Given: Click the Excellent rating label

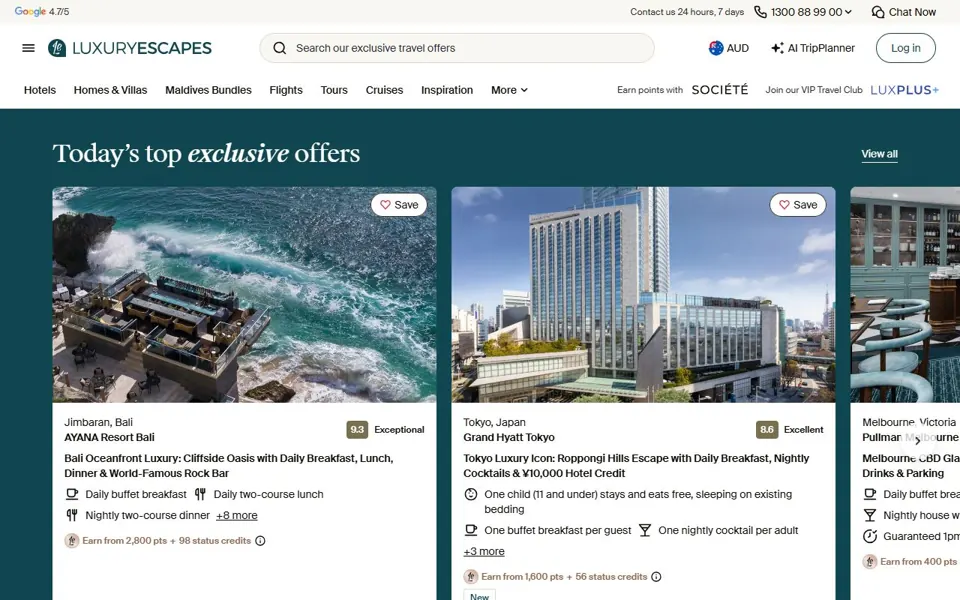Looking at the screenshot, I should 803,430.
